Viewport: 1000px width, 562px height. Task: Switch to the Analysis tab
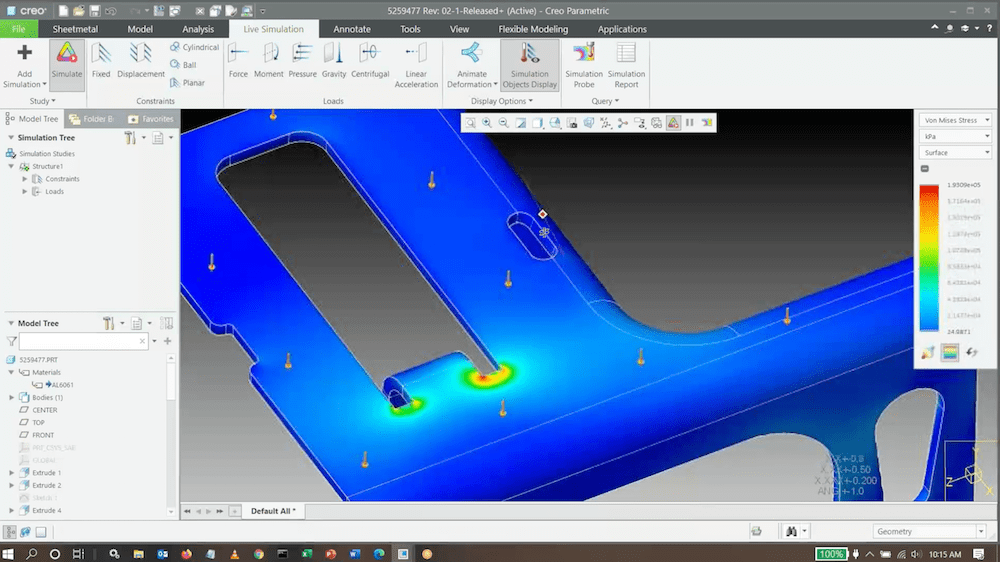[x=198, y=29]
